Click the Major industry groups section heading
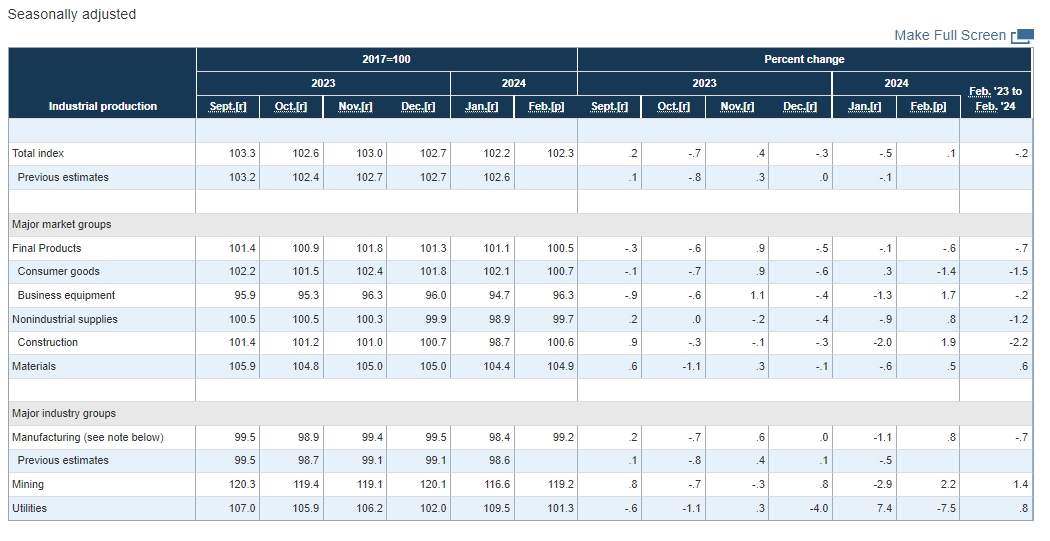 tap(64, 414)
